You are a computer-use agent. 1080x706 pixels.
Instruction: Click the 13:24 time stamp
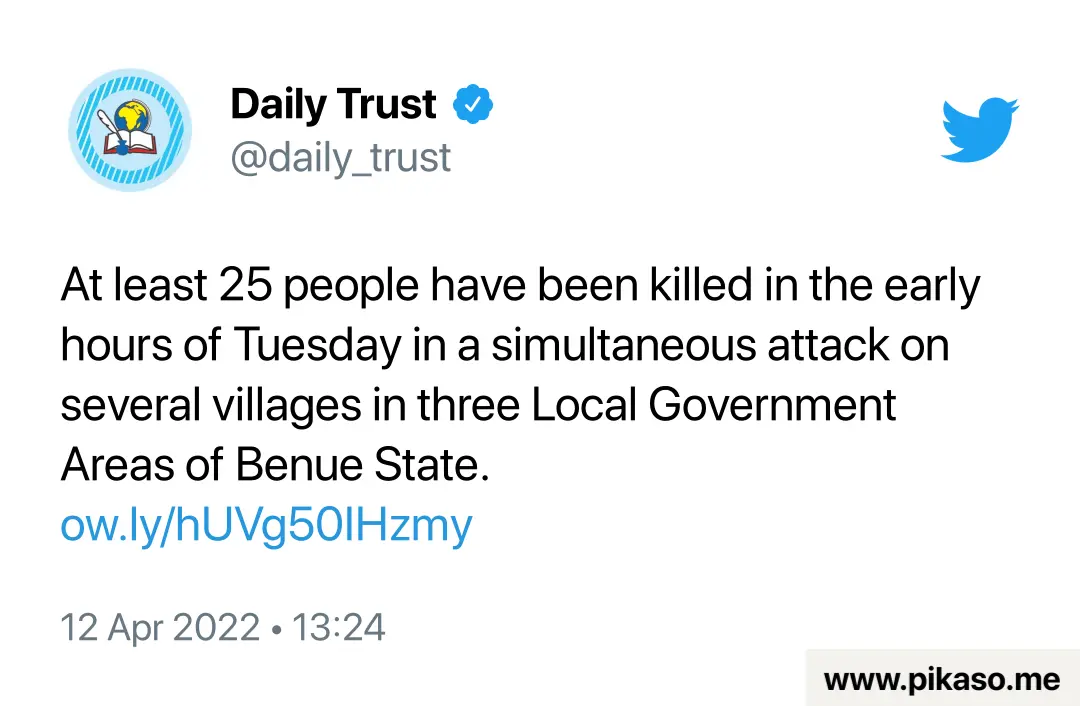(338, 627)
